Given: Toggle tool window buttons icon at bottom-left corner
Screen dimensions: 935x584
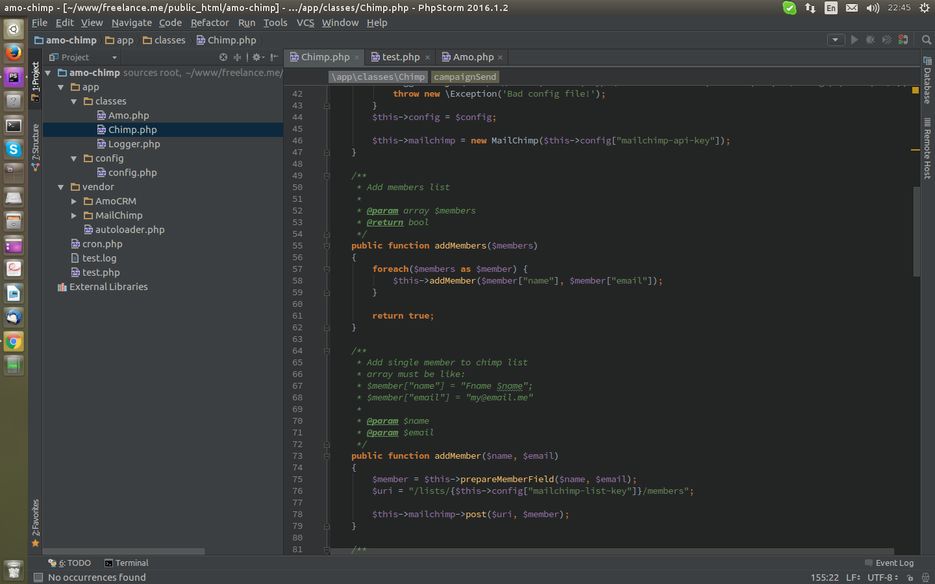Looking at the screenshot, I should pos(38,577).
